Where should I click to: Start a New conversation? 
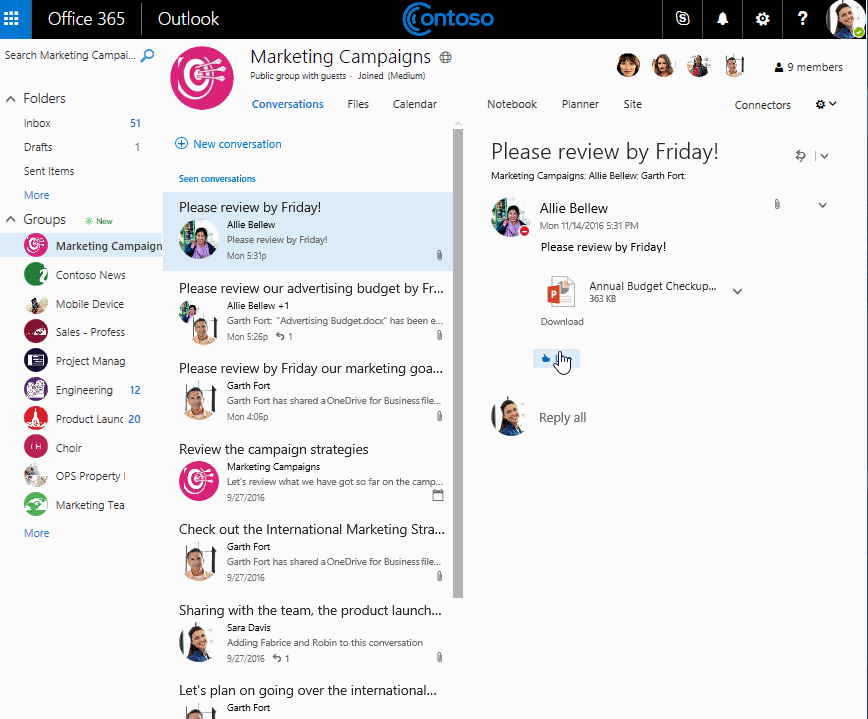tap(228, 144)
